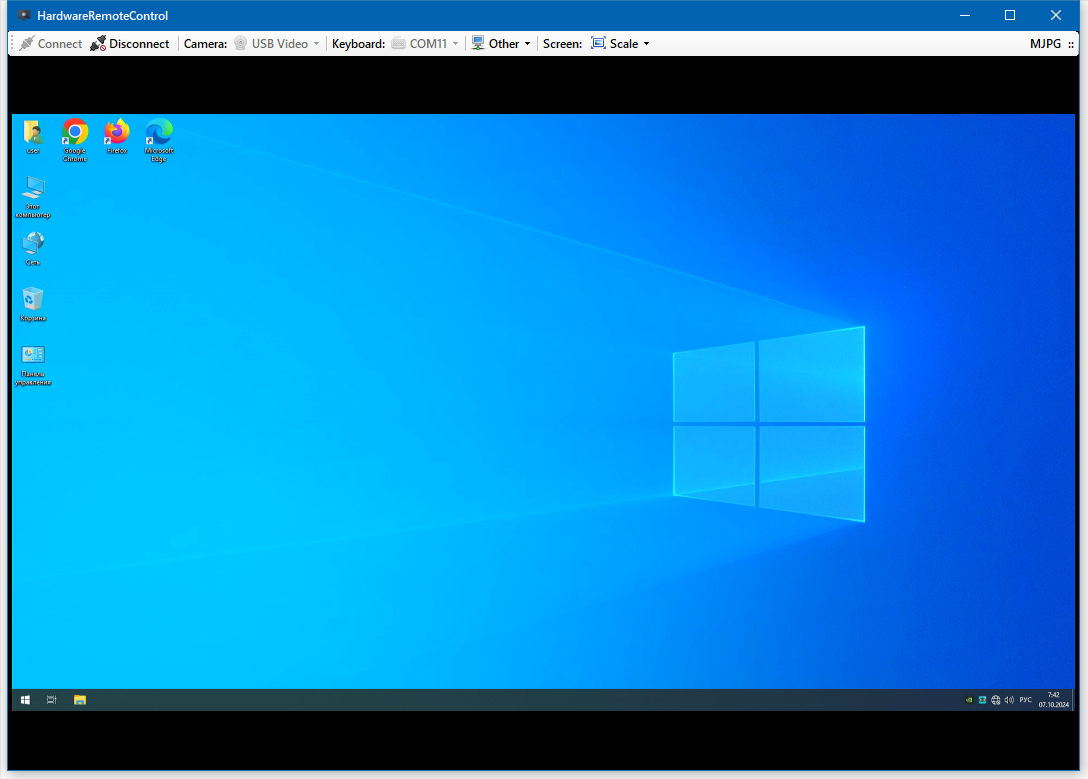Maximize the HardwareRemoteControl window
Image resolution: width=1088 pixels, height=779 pixels.
1010,15
